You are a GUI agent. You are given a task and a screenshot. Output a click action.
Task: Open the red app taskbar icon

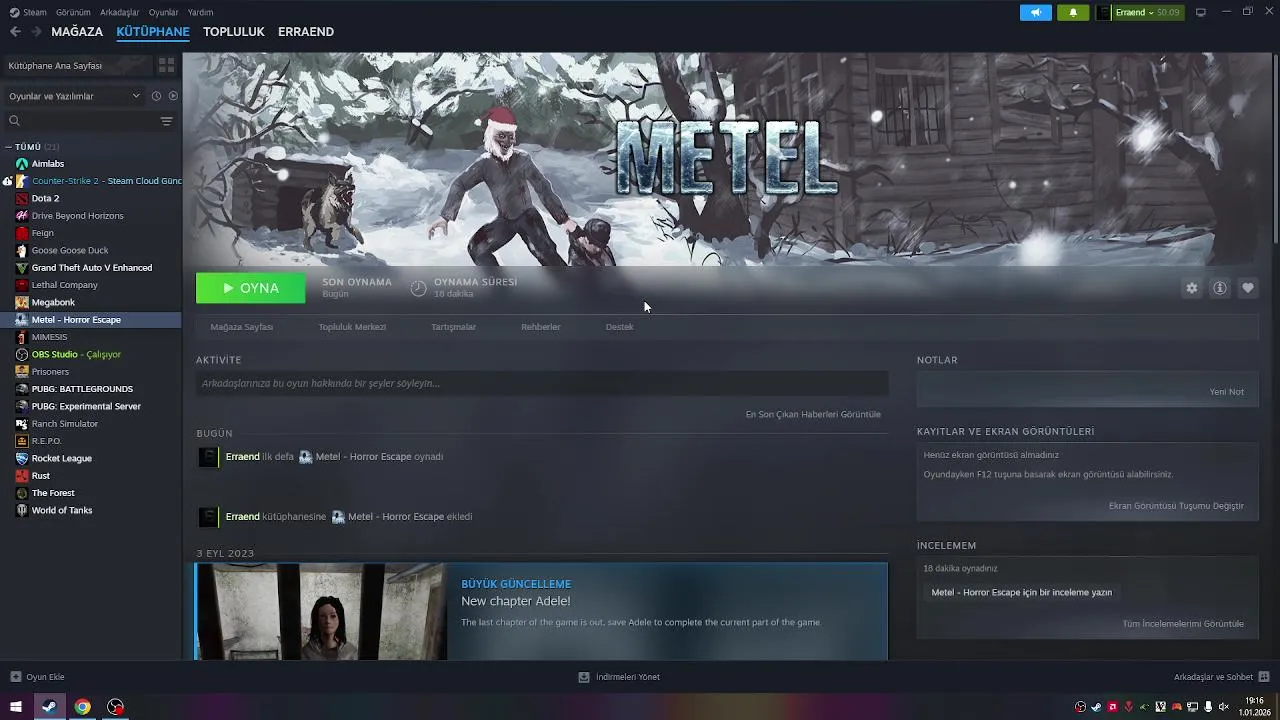116,707
